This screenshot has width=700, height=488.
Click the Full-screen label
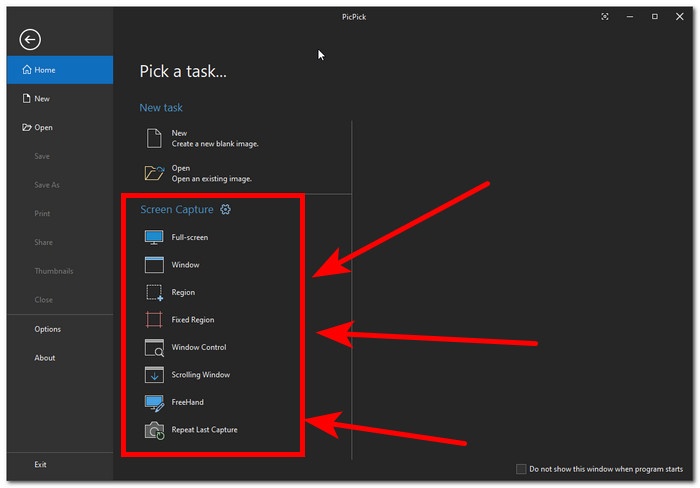click(x=190, y=238)
